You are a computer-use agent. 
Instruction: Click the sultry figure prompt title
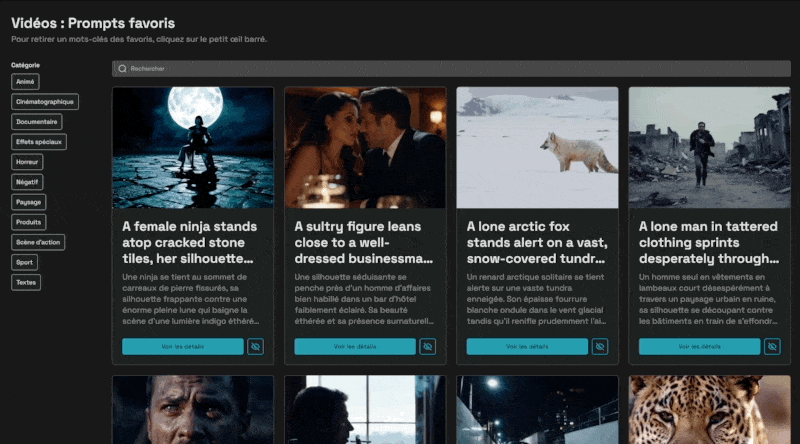(x=364, y=242)
